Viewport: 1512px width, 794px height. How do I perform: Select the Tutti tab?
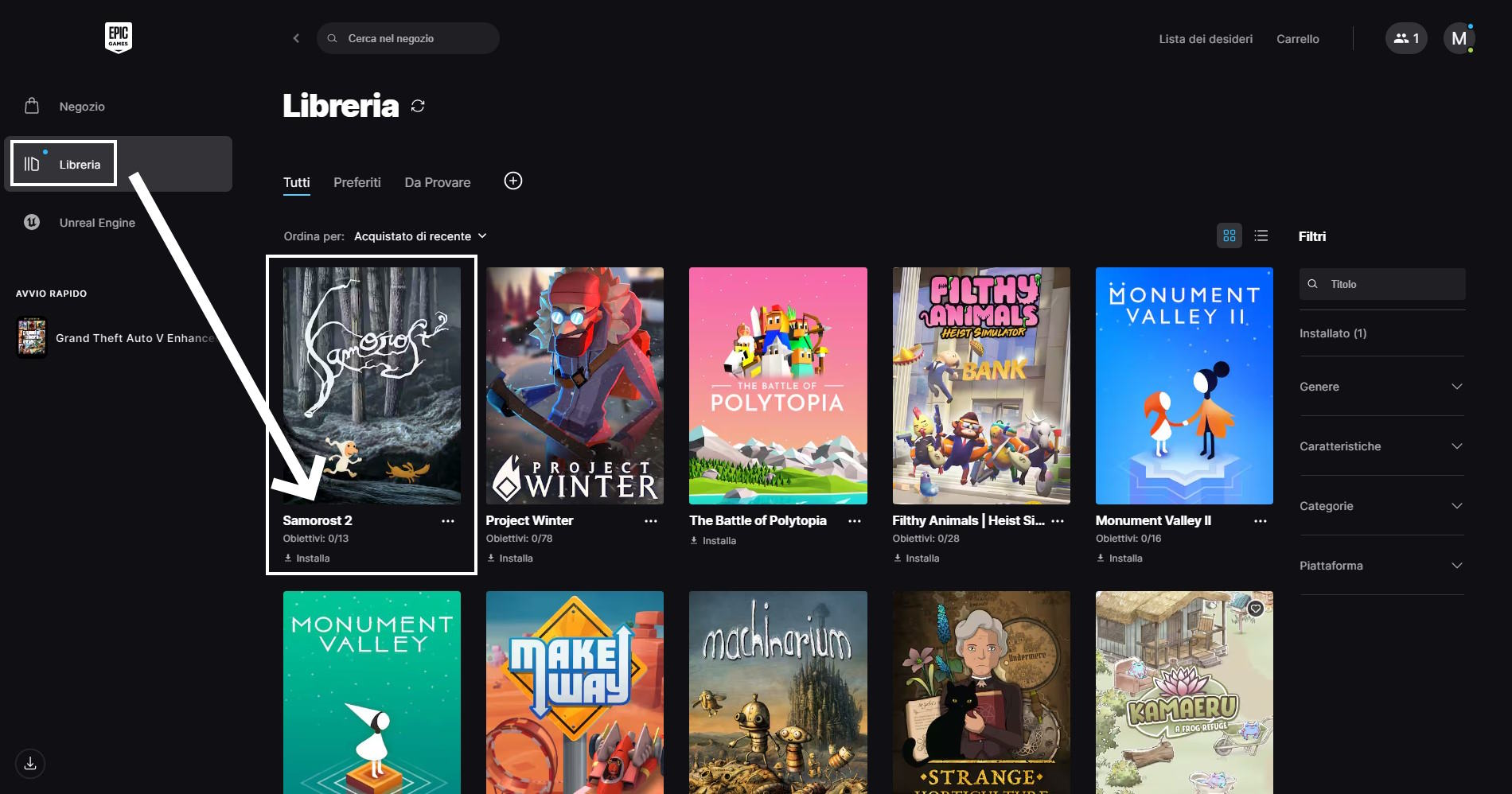click(297, 182)
